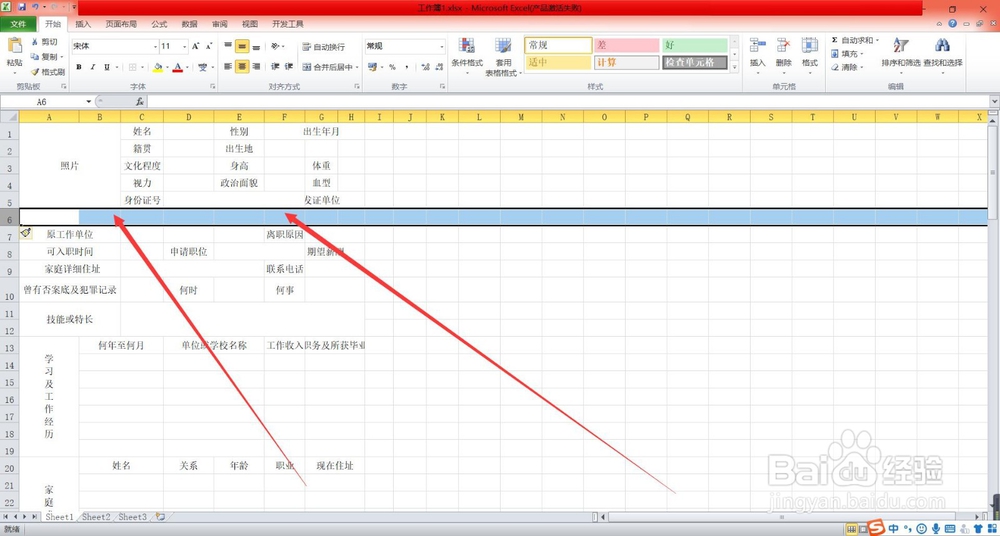This screenshot has width=1000, height=536.
Task: Click increase decimal icon
Action: [424, 67]
